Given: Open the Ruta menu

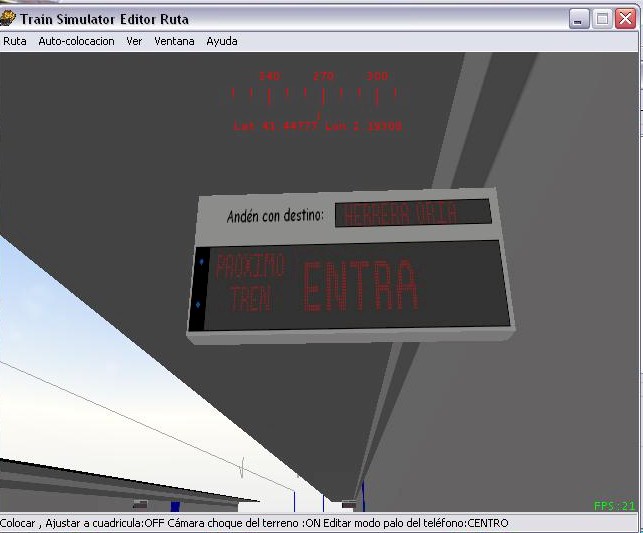Looking at the screenshot, I should tap(15, 41).
